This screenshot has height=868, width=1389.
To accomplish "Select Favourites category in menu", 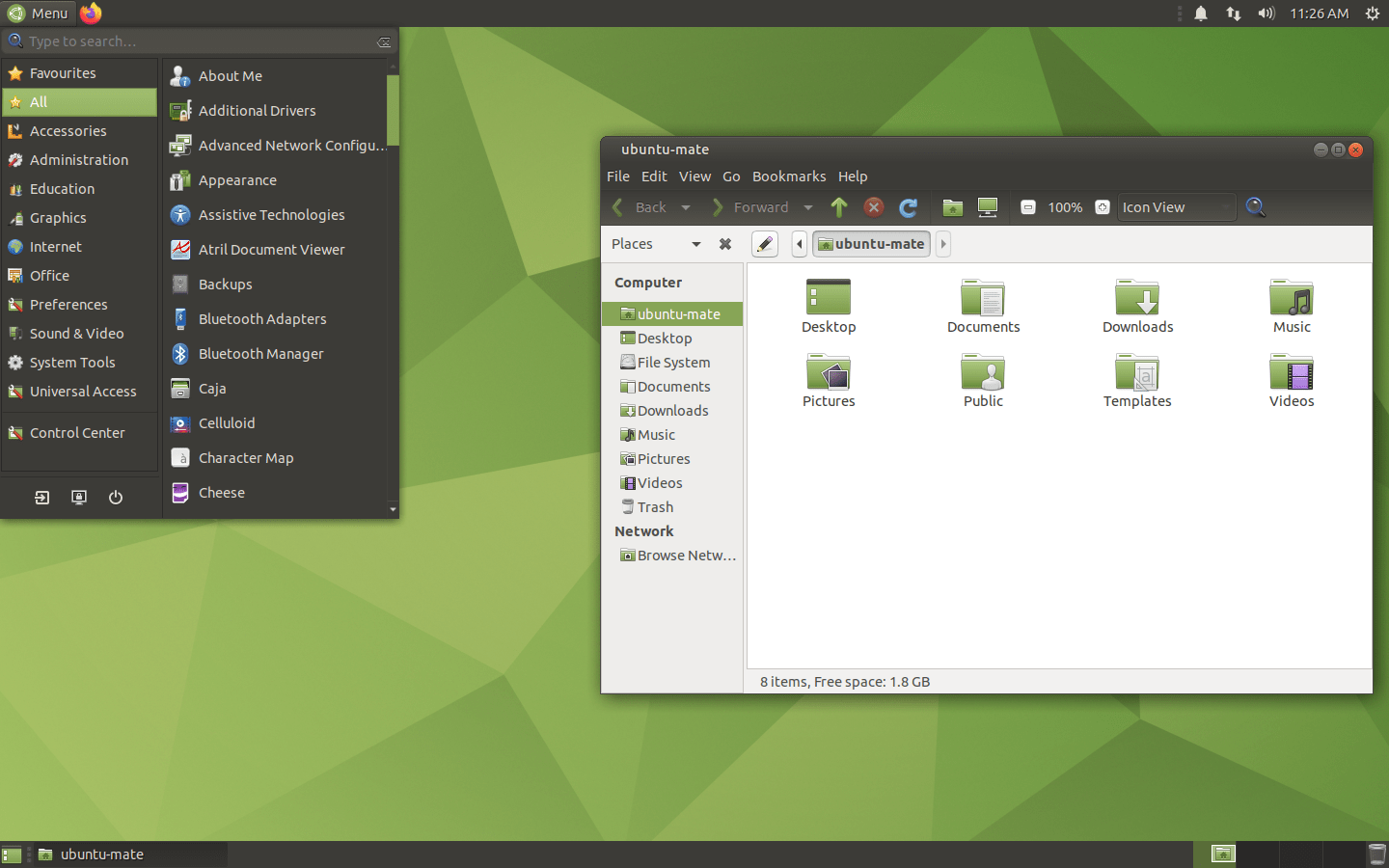I will tap(79, 73).
